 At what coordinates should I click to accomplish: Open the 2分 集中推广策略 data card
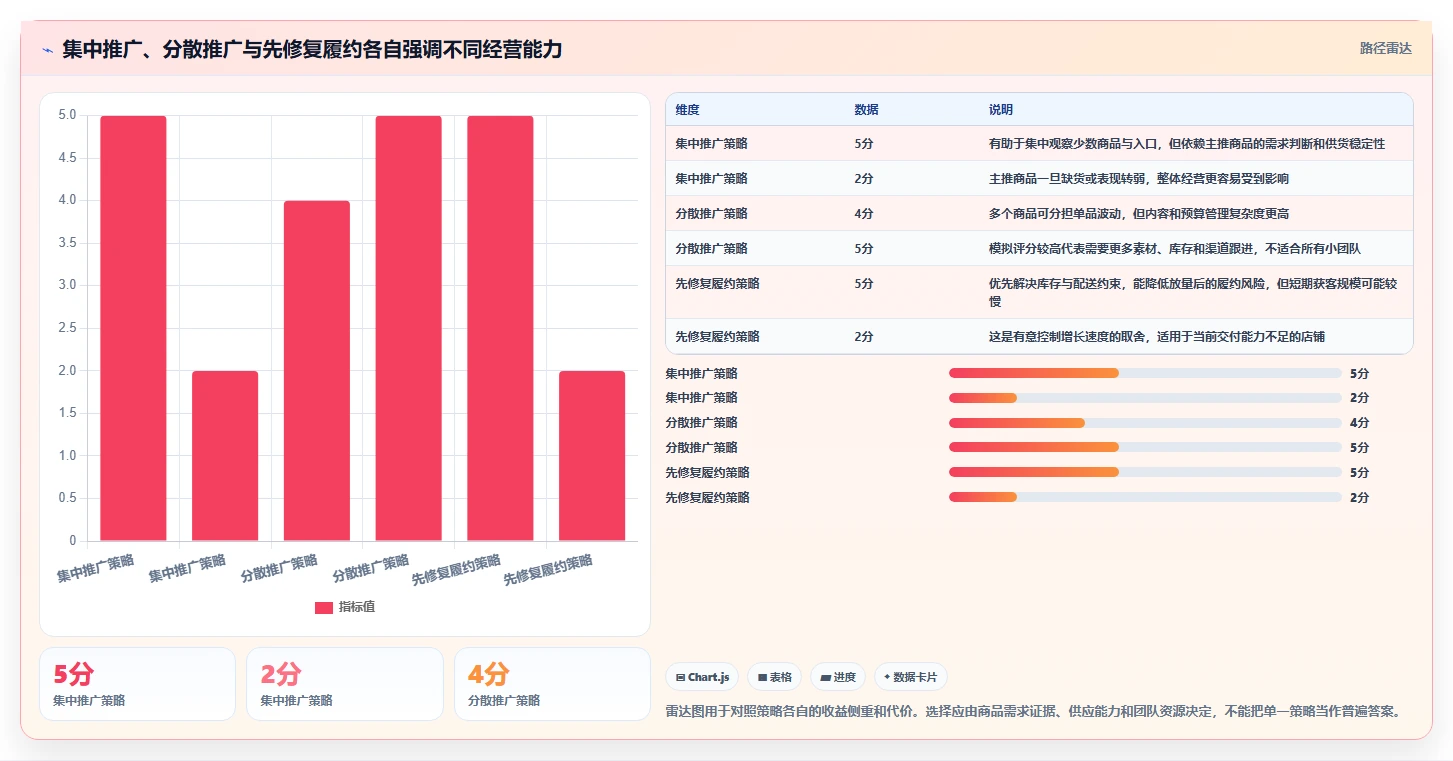345,684
